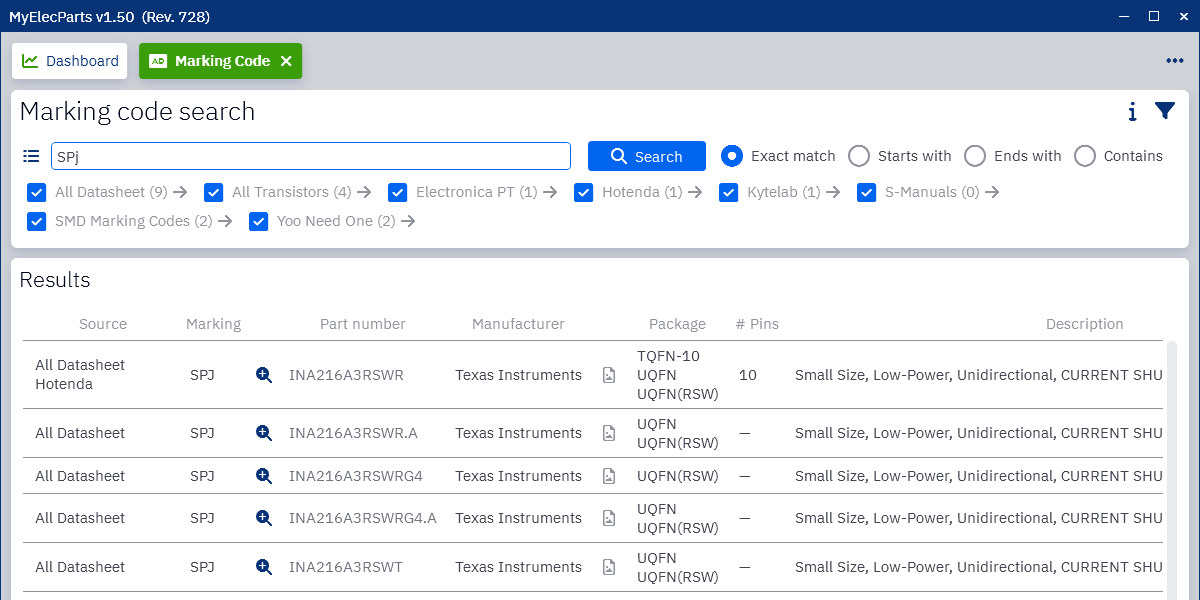Screen dimensions: 1200x600
Task: Choose the Contains match option
Action: pyautogui.click(x=1084, y=156)
